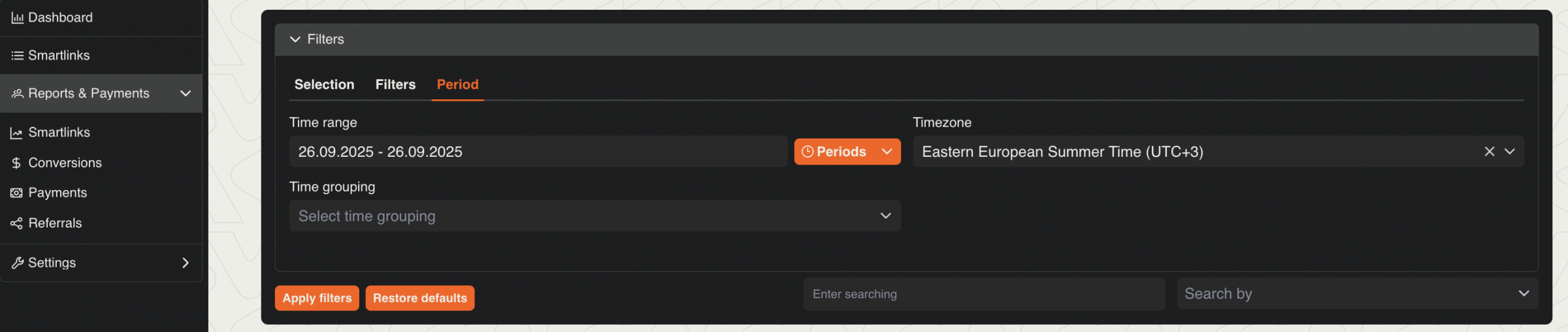Click the Enter searching input field
This screenshot has height=332, width=1568.
[x=983, y=294]
